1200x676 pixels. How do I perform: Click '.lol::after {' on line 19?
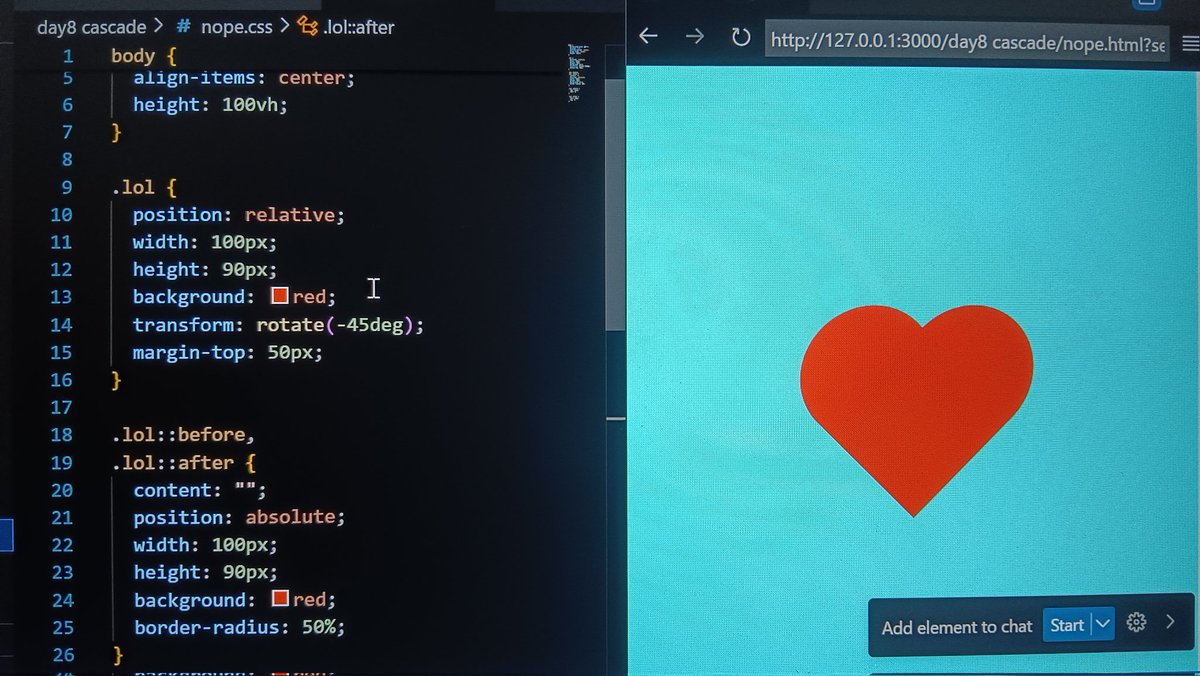(183, 462)
